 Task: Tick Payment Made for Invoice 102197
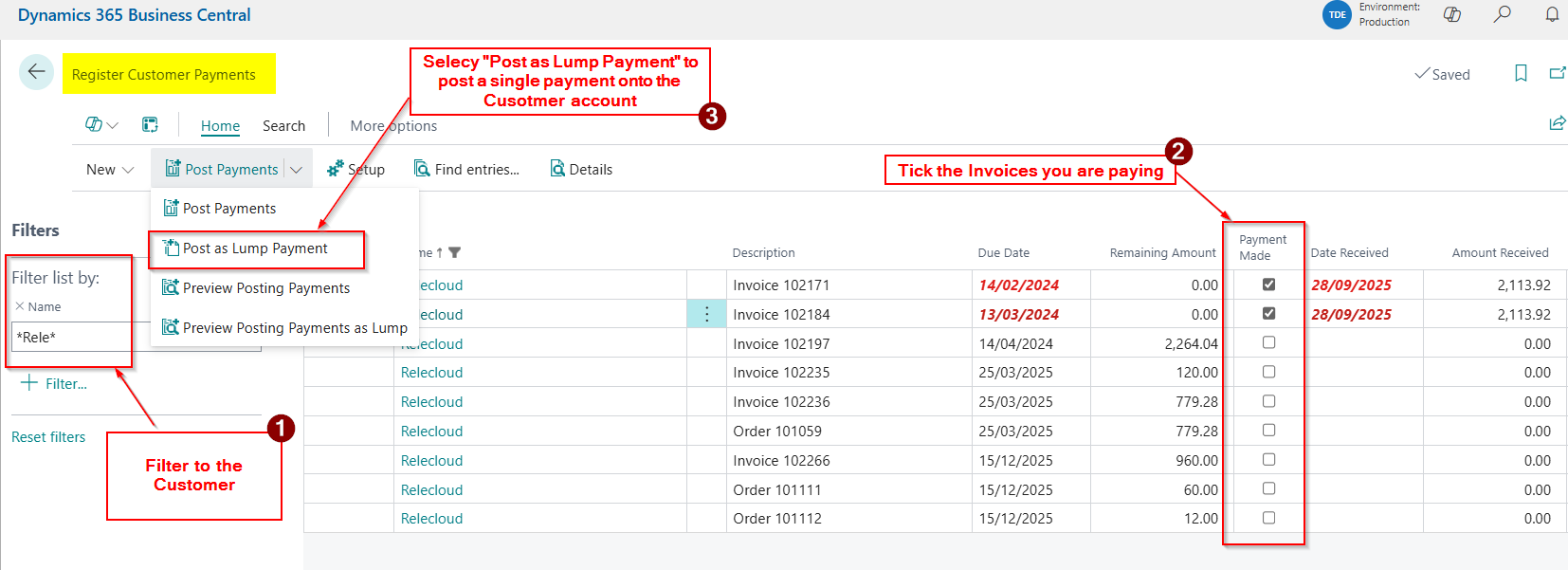pyautogui.click(x=1268, y=342)
